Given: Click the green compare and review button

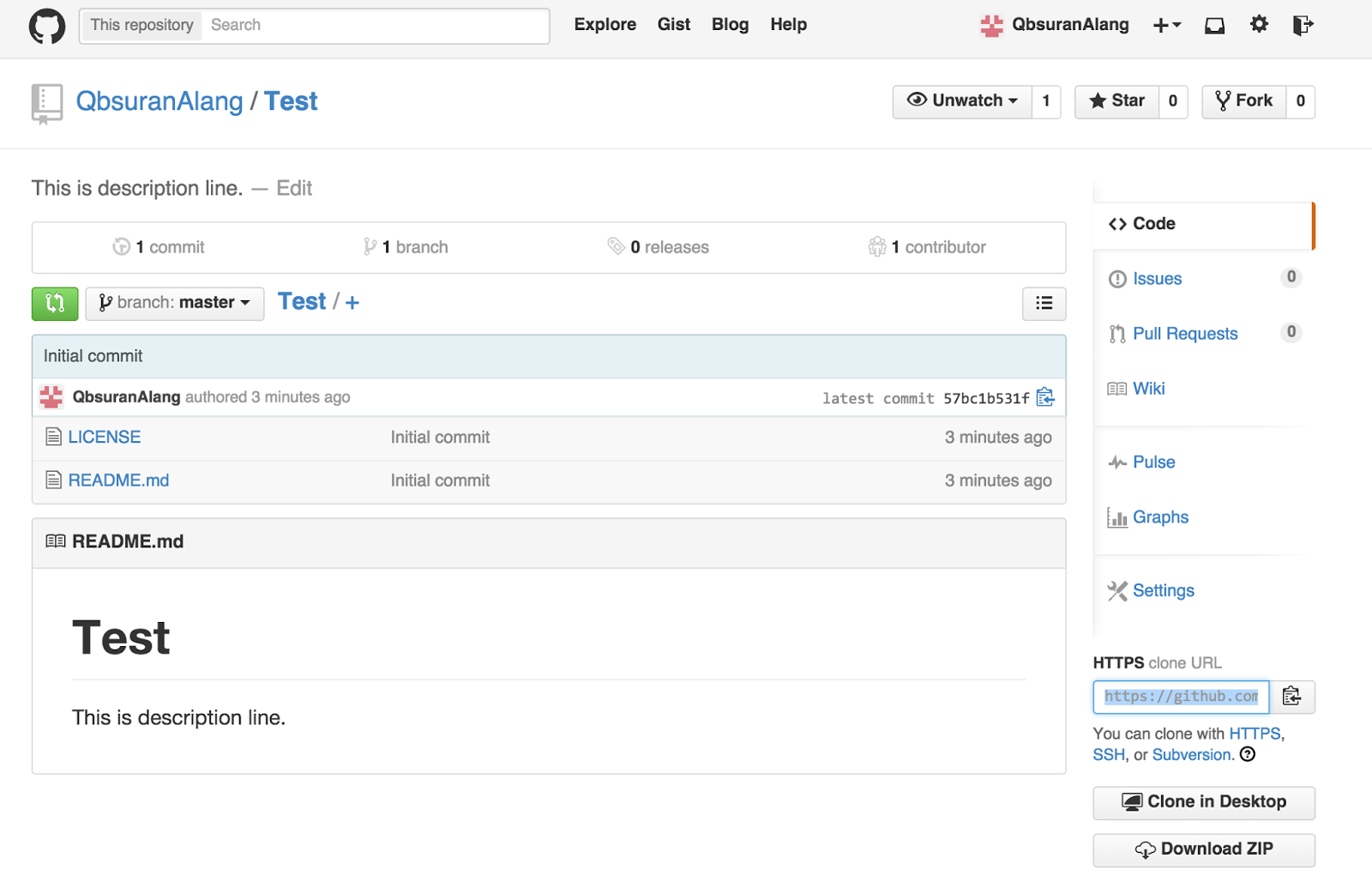Looking at the screenshot, I should coord(55,304).
